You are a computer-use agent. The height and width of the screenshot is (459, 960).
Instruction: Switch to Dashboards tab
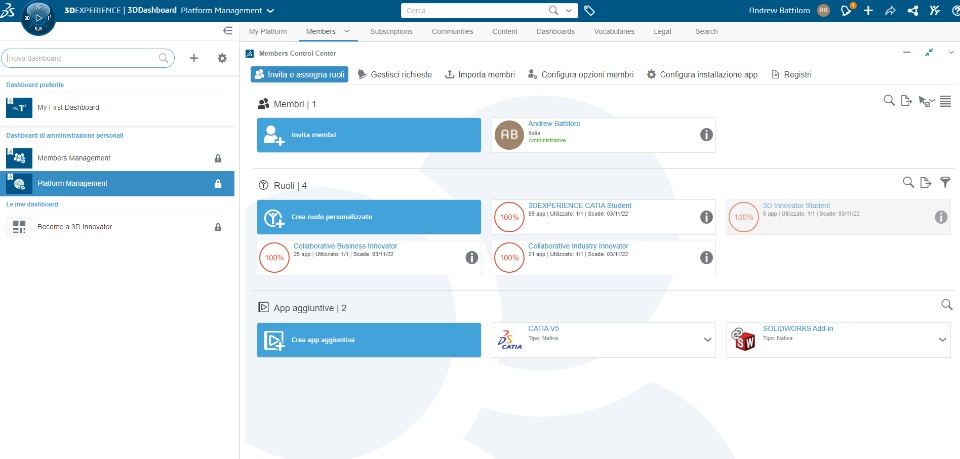pyautogui.click(x=555, y=31)
